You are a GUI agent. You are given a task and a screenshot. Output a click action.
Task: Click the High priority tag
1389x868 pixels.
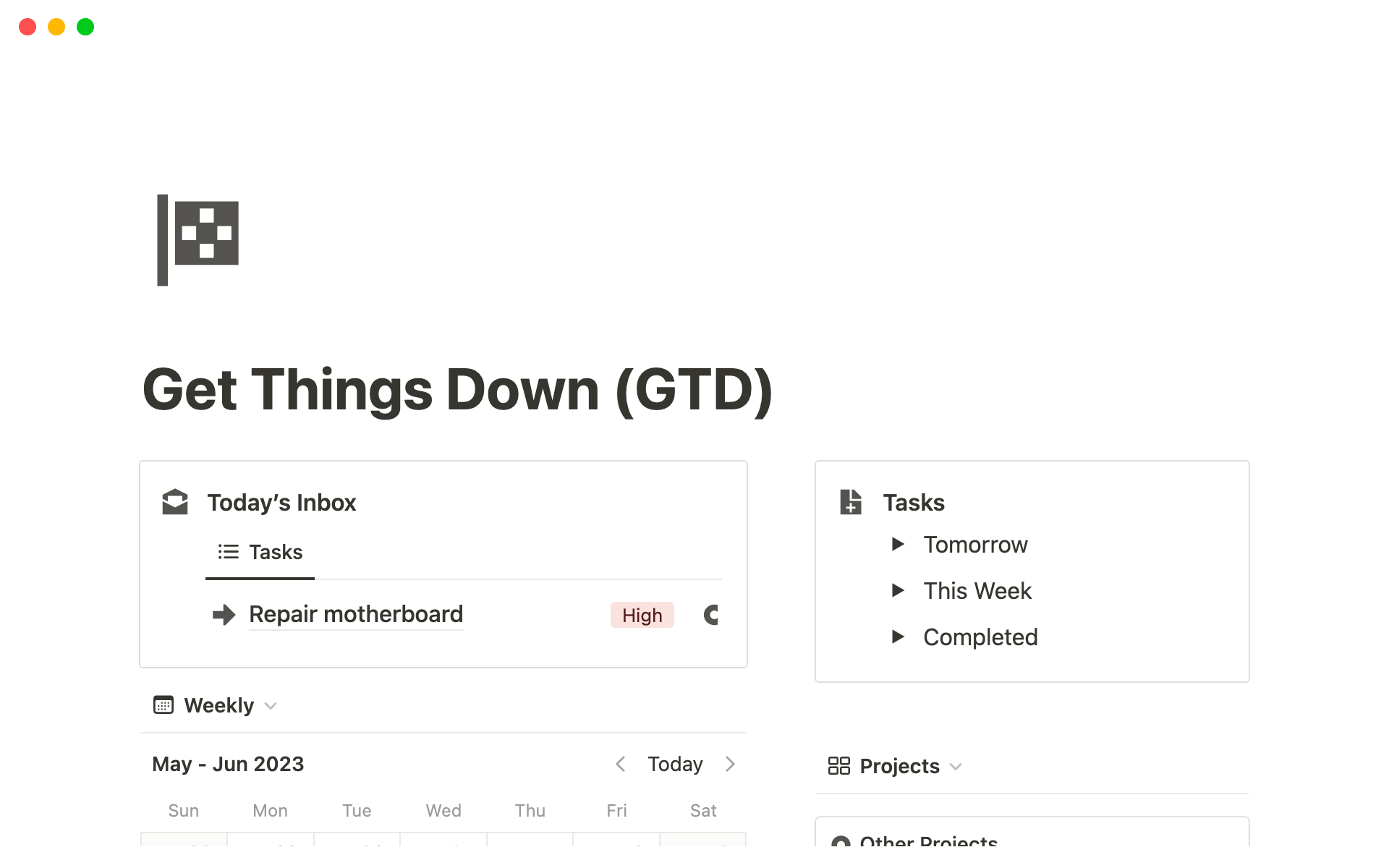click(x=642, y=616)
